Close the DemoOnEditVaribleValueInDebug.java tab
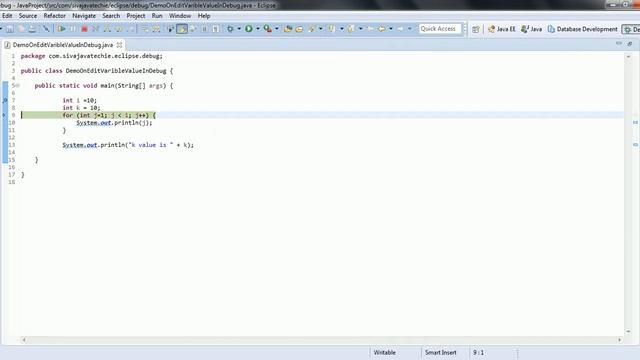Viewport: 640px width, 360px height. (119, 45)
